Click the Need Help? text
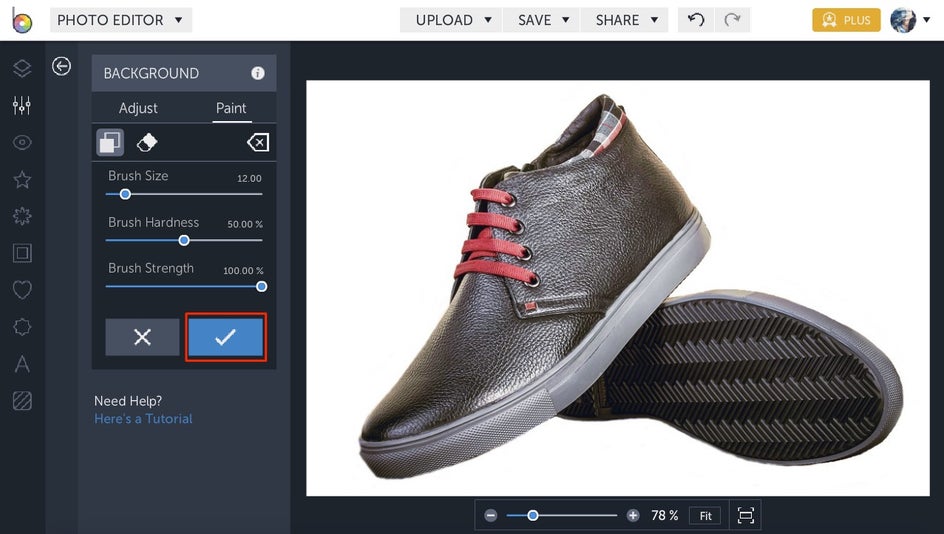 point(128,401)
